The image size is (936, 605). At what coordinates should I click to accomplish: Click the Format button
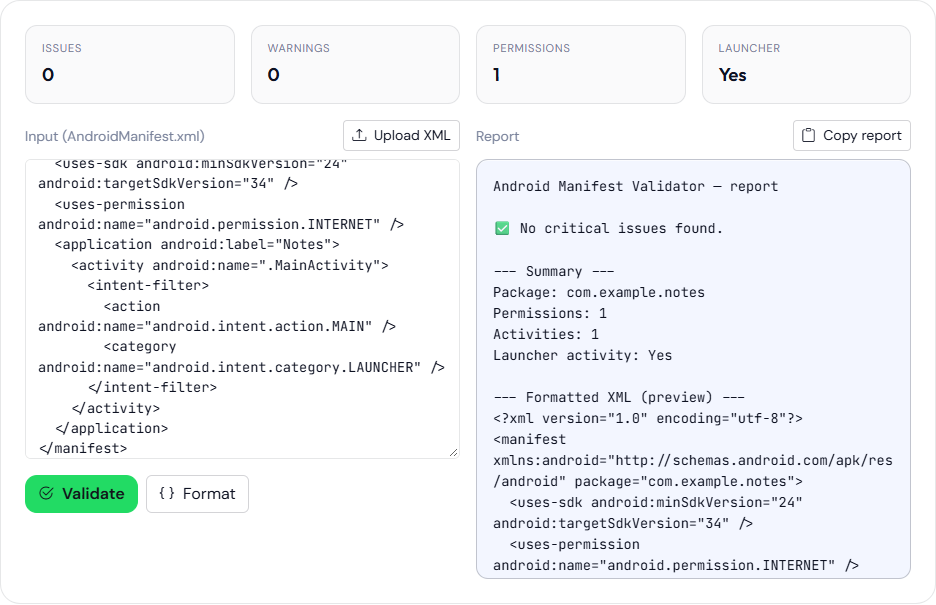coord(197,494)
